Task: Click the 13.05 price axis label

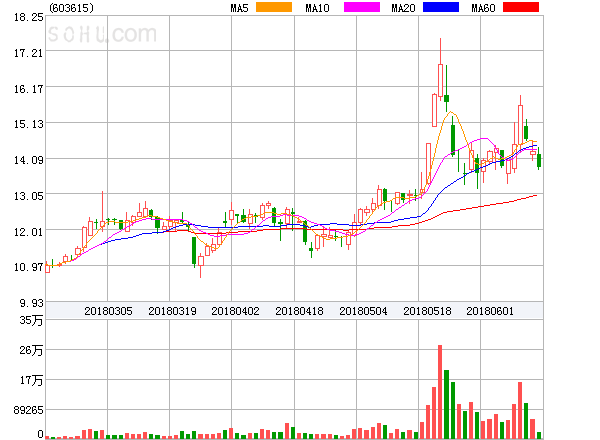Action: click(29, 196)
